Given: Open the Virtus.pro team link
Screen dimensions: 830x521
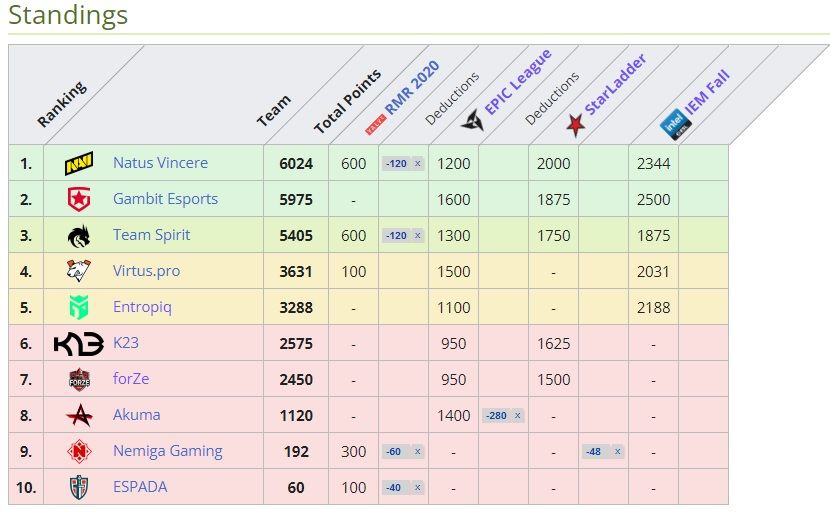Looking at the screenshot, I should [x=146, y=271].
